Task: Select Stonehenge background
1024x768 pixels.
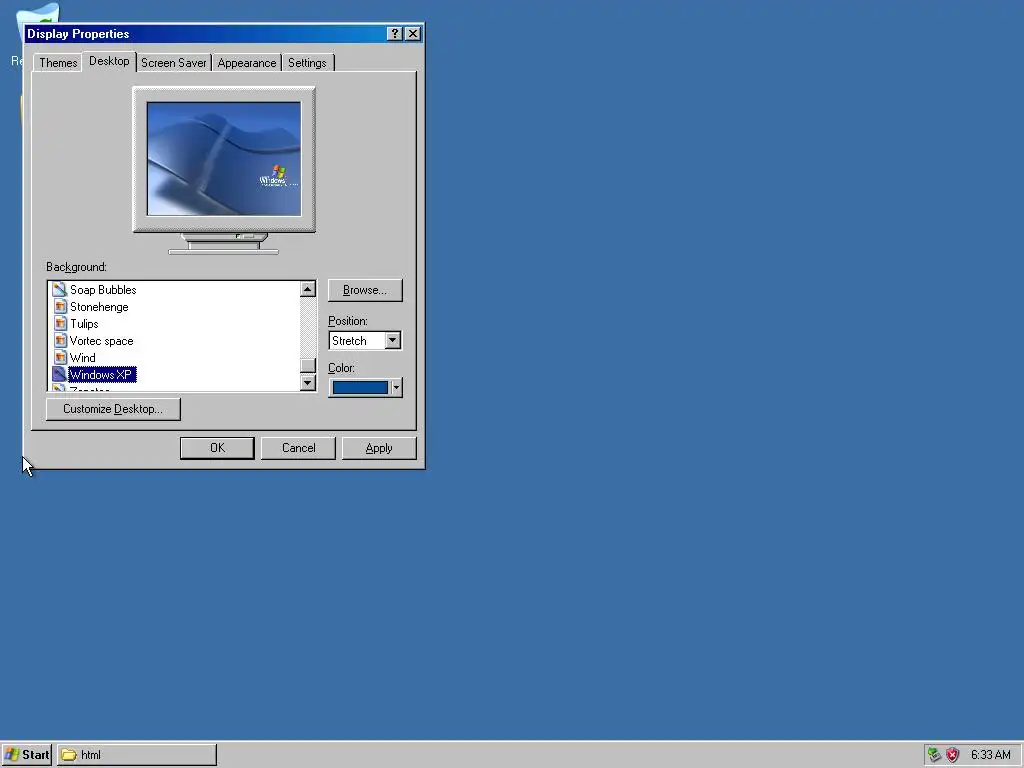Action: (99, 306)
